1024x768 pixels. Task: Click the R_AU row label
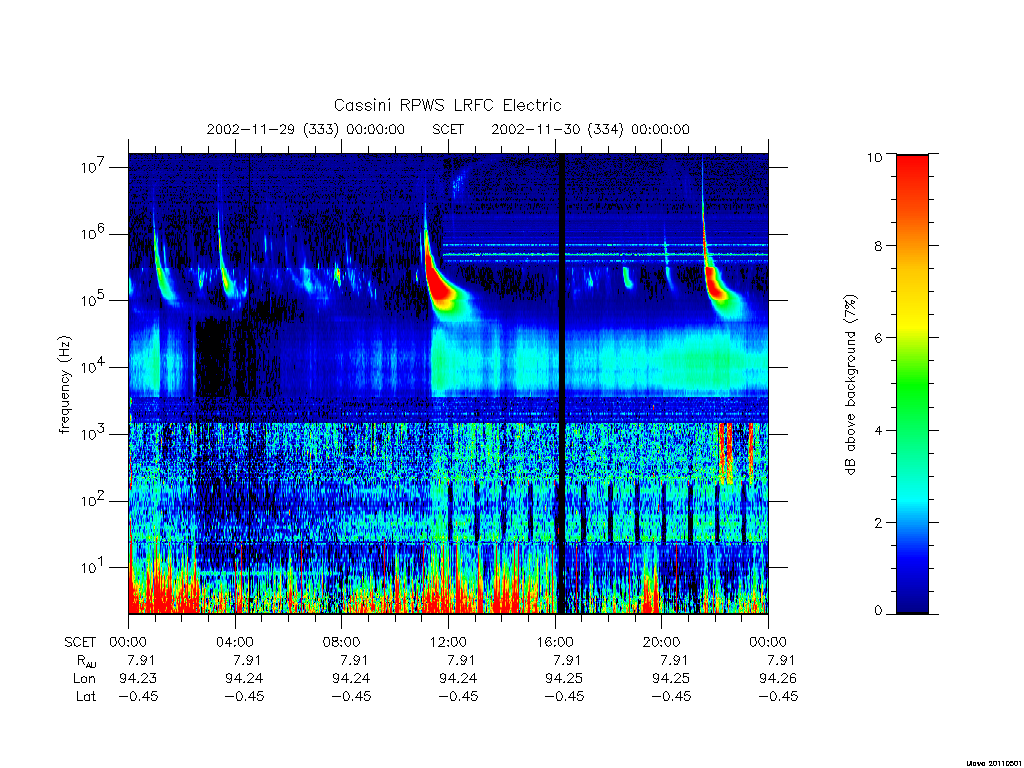[86, 662]
